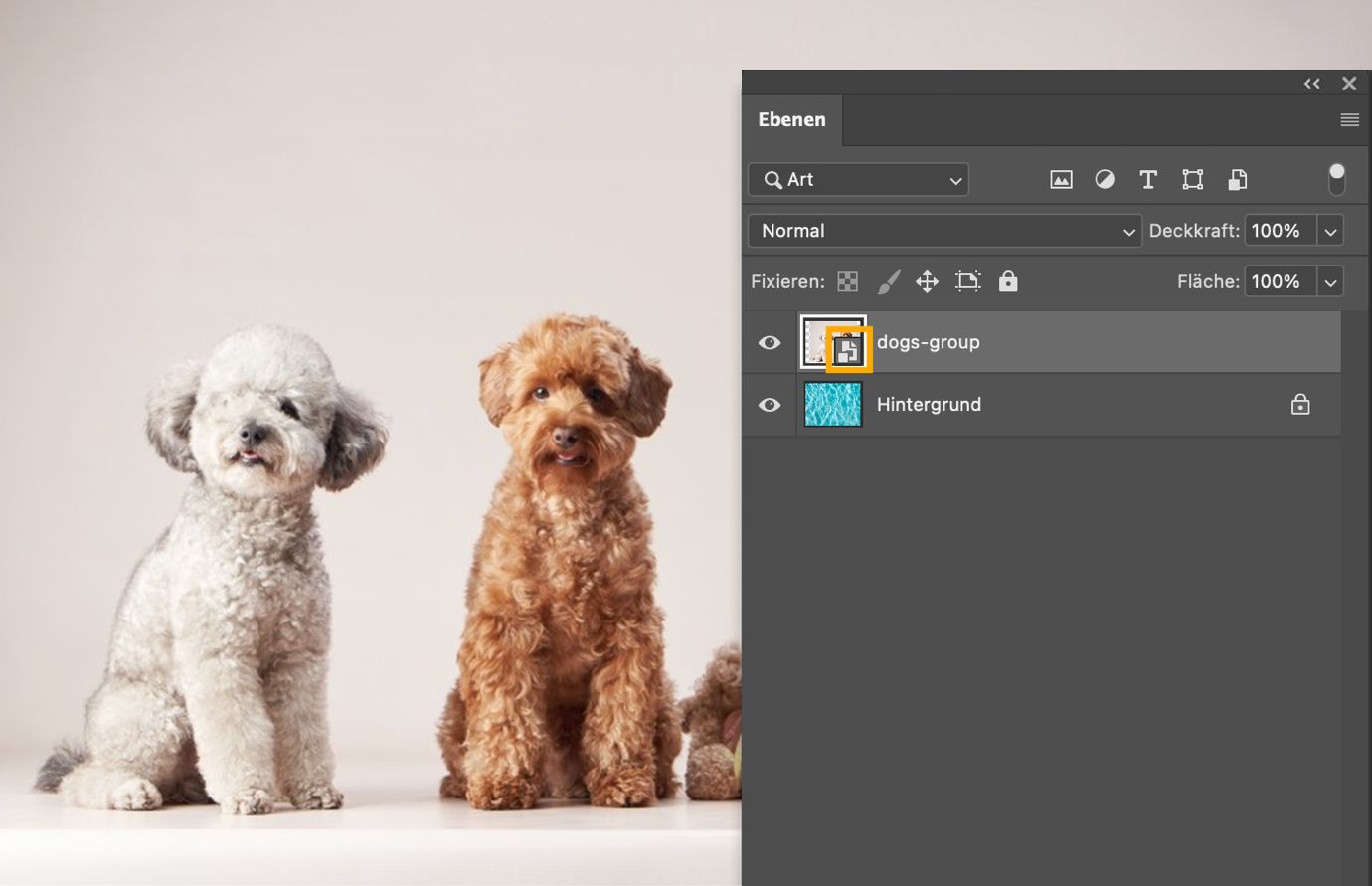Select the dogs-group layer name

click(929, 342)
